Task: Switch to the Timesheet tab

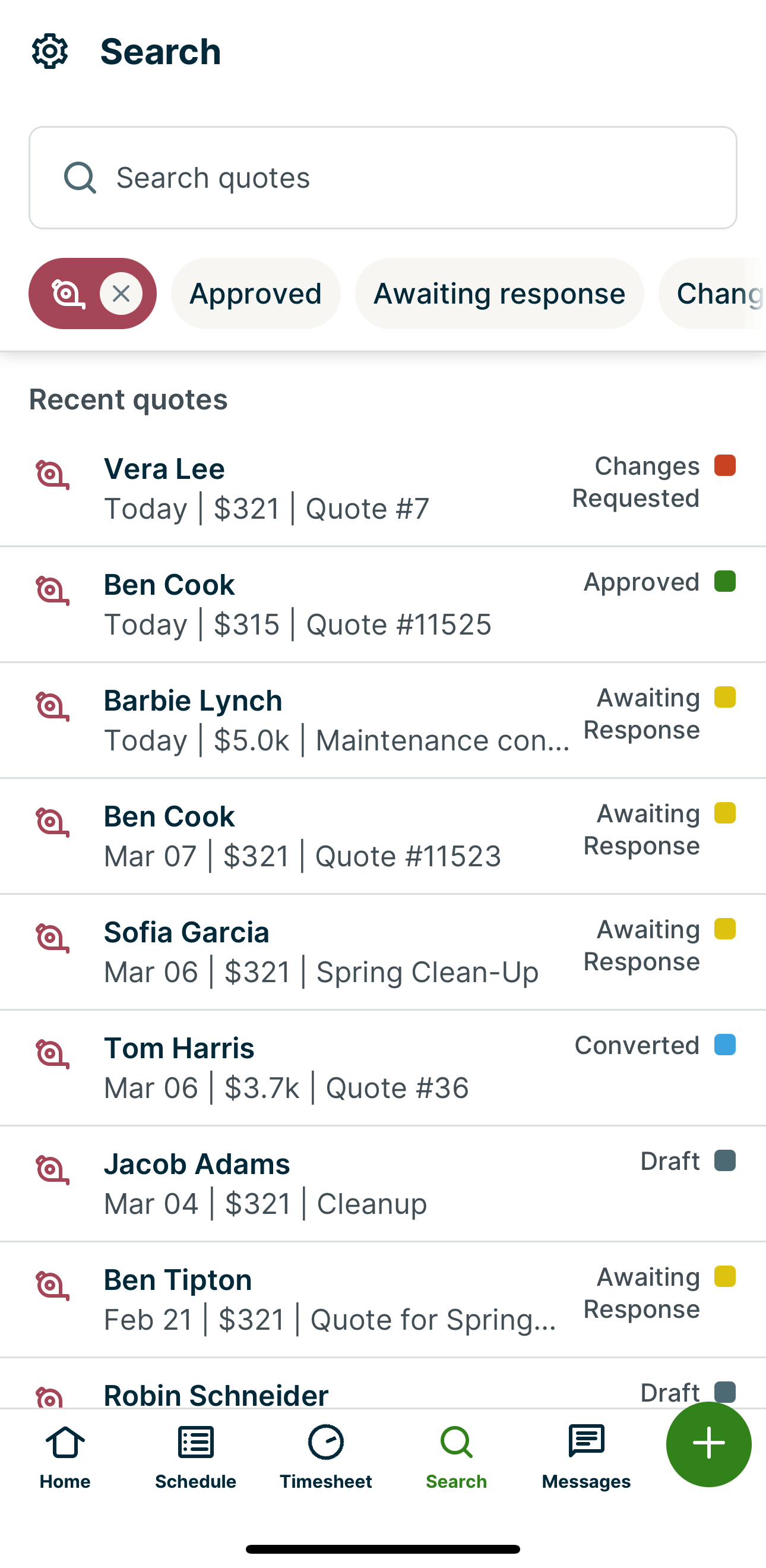Action: 325,1456
